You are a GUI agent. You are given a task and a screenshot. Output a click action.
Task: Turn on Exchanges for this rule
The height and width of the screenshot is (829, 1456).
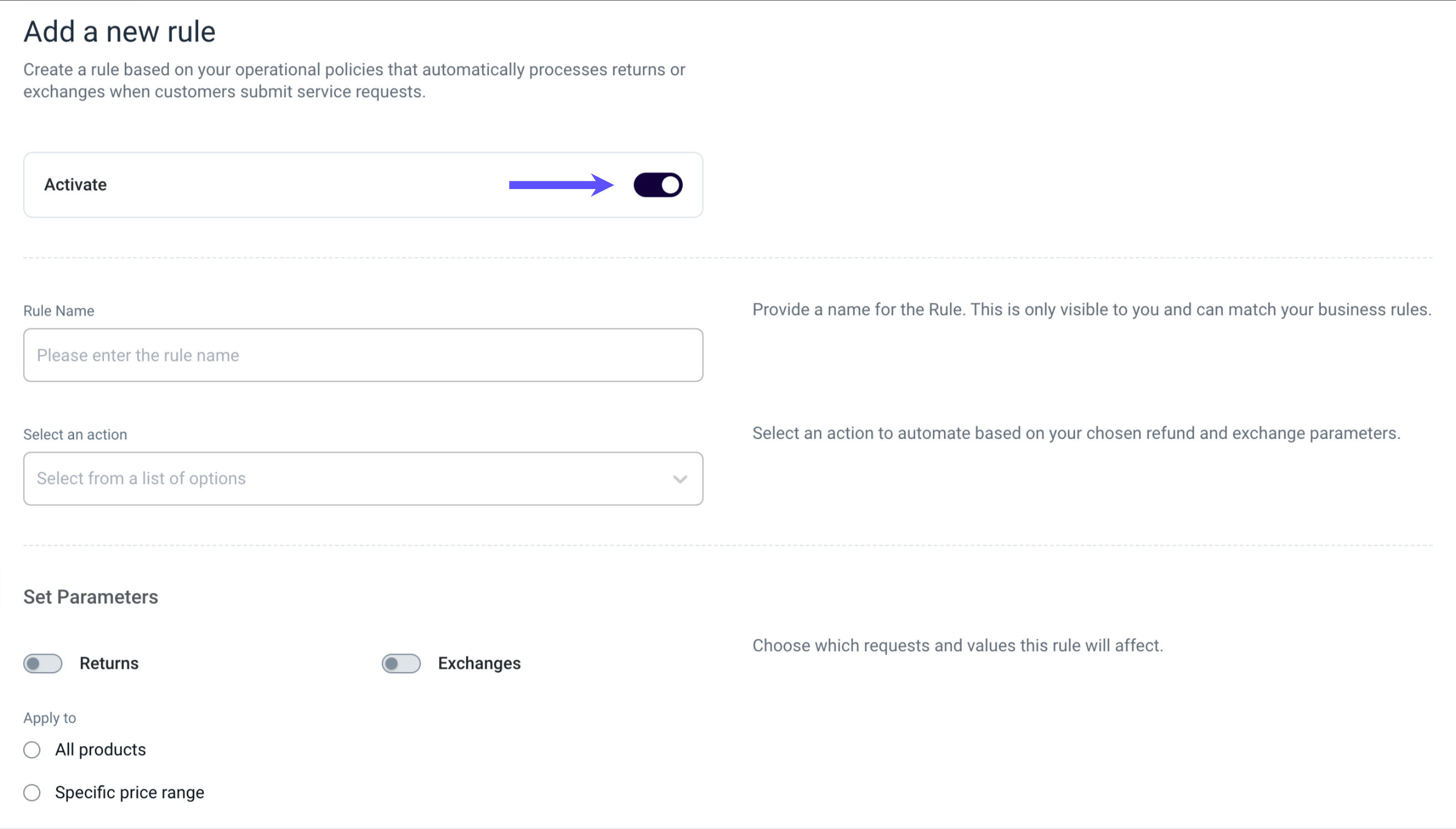click(x=401, y=663)
